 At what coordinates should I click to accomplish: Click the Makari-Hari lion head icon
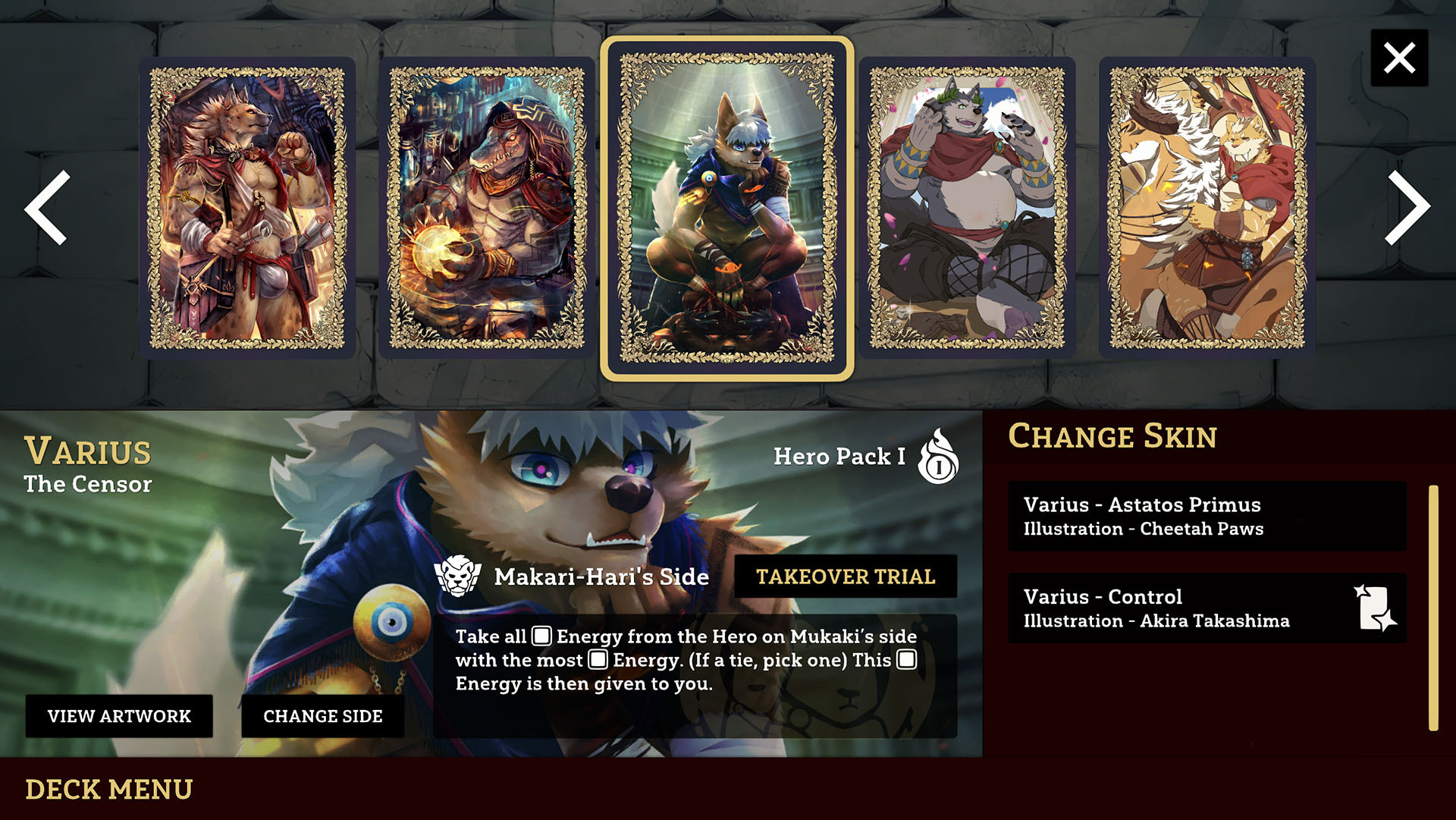pyautogui.click(x=458, y=576)
